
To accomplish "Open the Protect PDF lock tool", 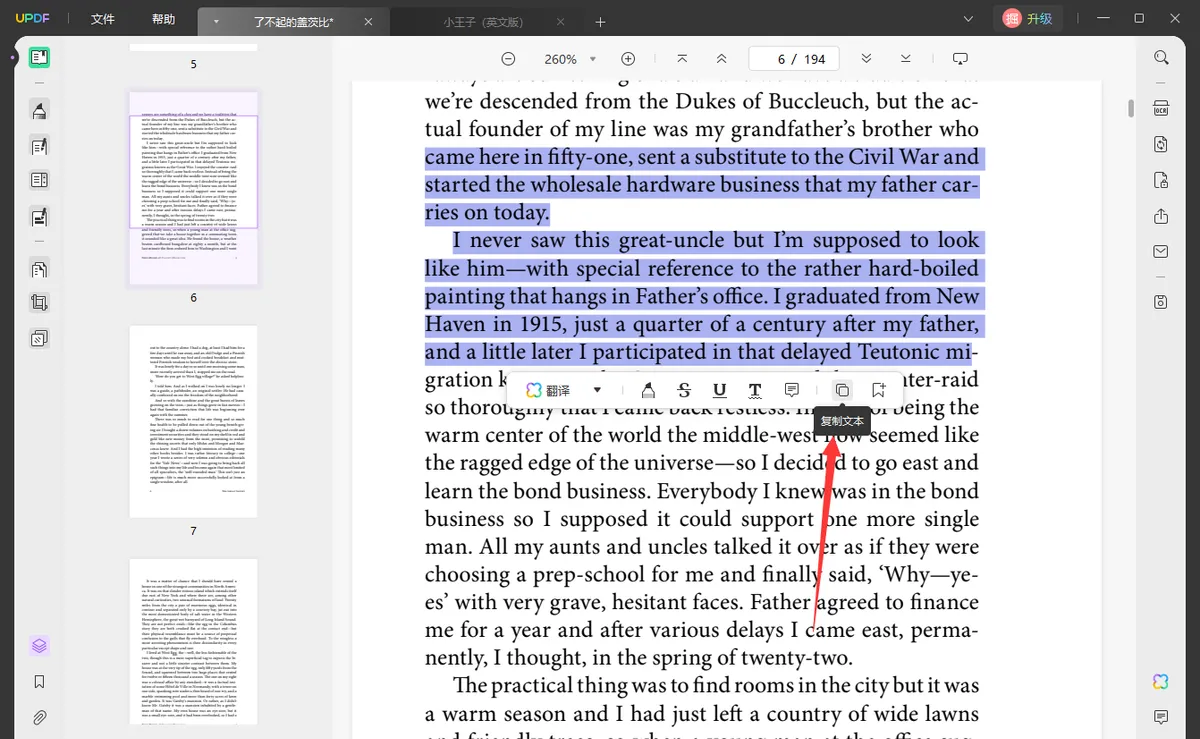I will (1161, 180).
